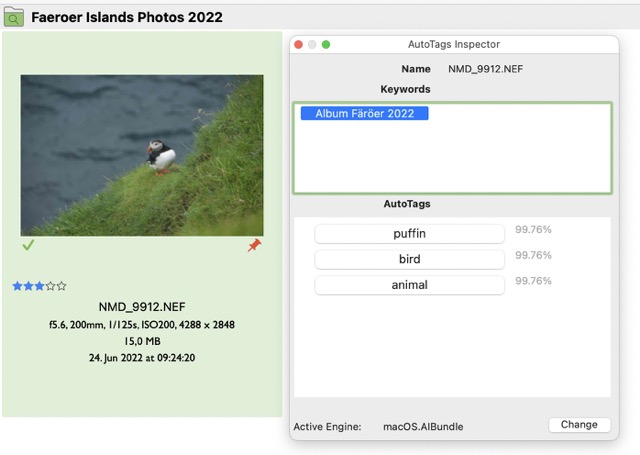The height and width of the screenshot is (455, 640).
Task: Click the 'AutoTags' section heading
Action: [407, 204]
